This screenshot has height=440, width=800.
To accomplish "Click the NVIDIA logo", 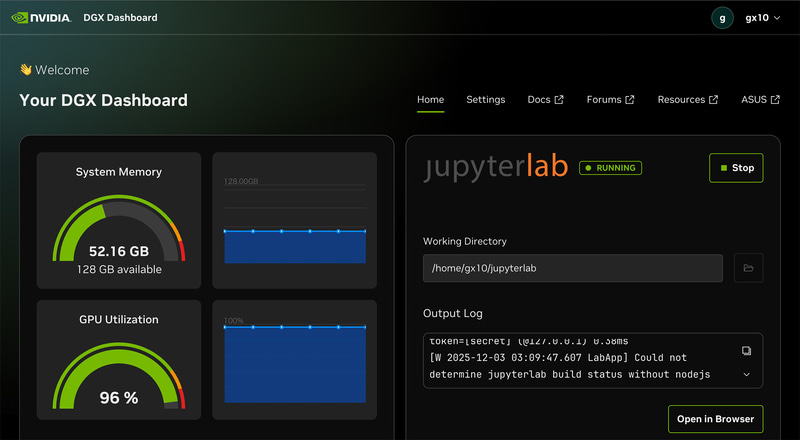I will [41, 18].
